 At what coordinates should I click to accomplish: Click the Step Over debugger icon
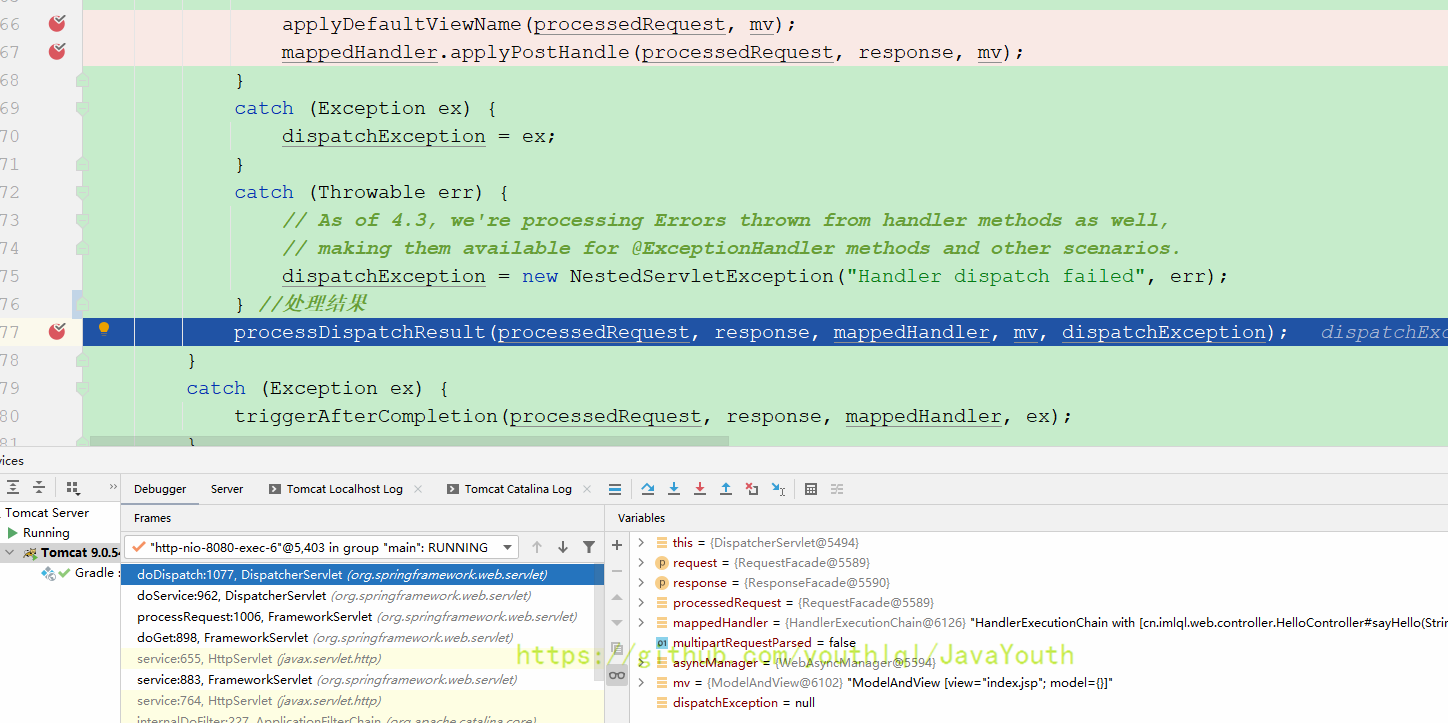(648, 489)
